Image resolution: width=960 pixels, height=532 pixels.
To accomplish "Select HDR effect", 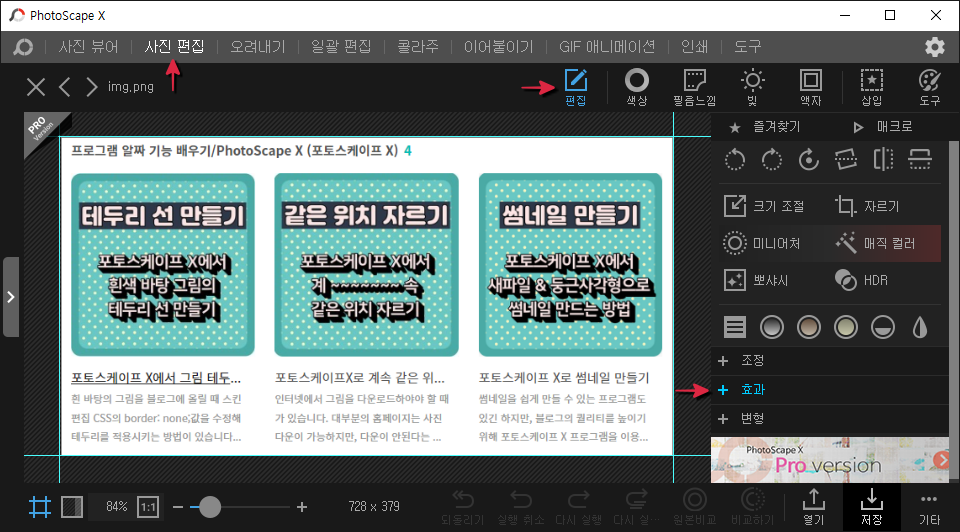I will click(x=861, y=280).
